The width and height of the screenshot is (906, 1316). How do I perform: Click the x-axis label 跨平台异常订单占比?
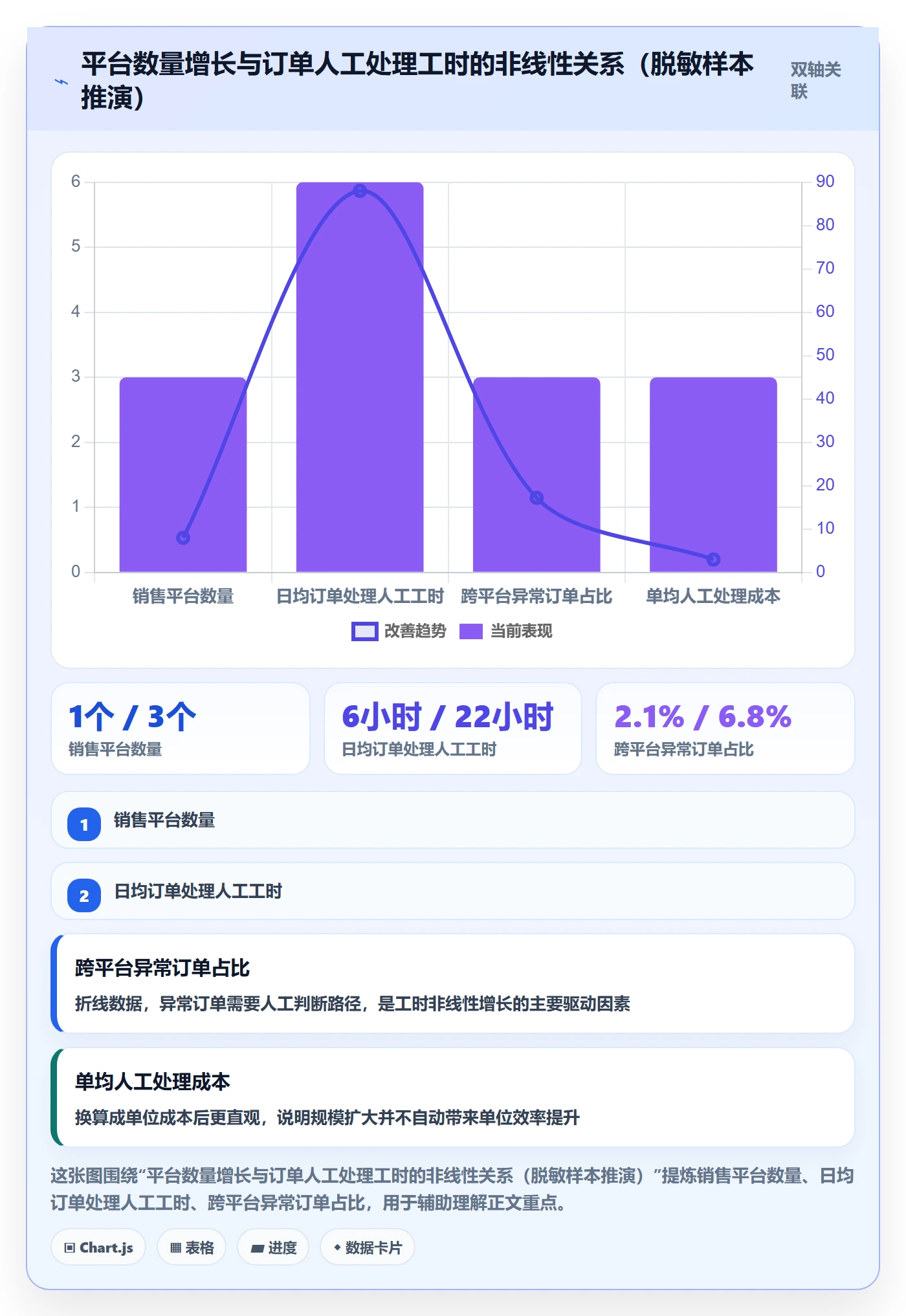point(536,596)
